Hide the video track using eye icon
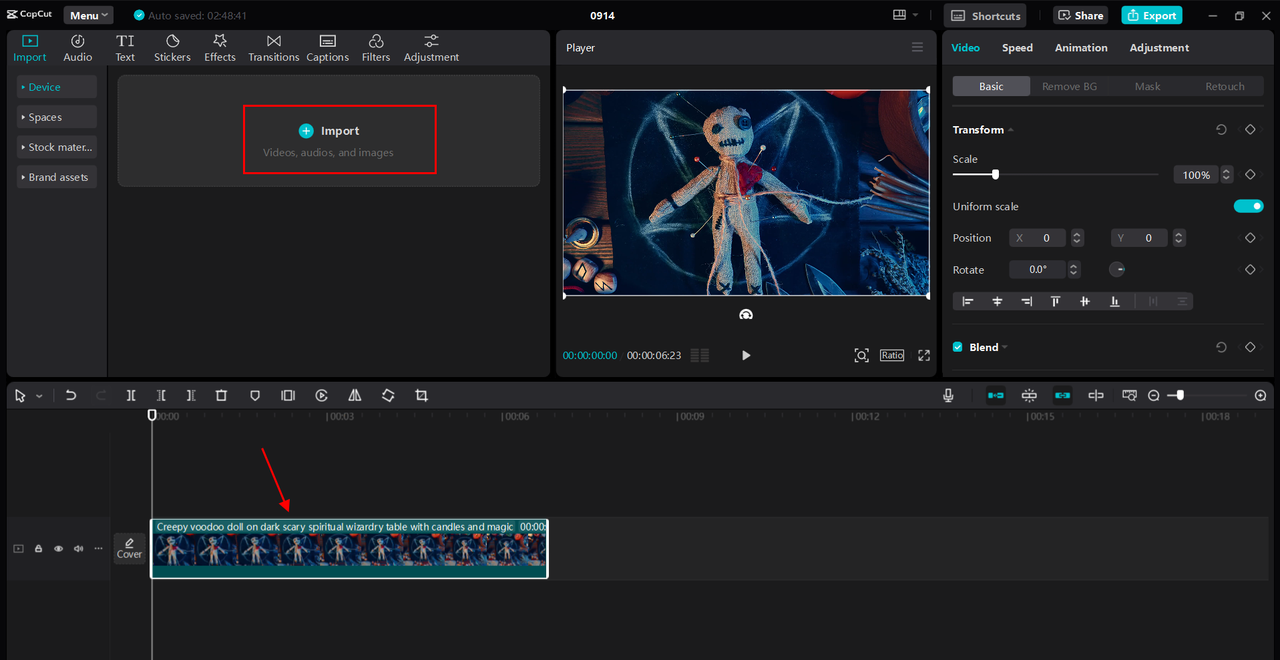The width and height of the screenshot is (1280, 660). point(58,549)
